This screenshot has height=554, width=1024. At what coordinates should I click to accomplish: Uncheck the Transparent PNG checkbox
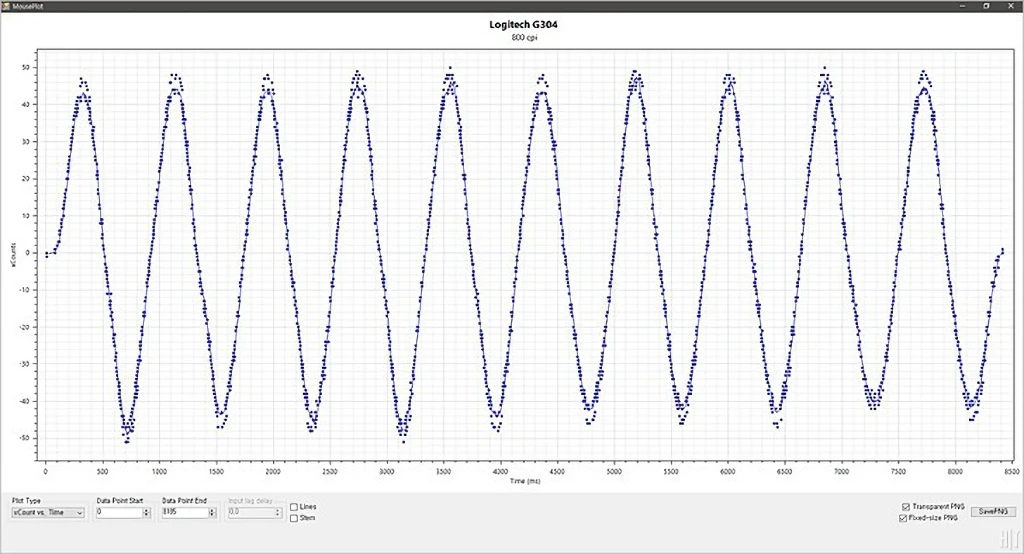[x=906, y=507]
